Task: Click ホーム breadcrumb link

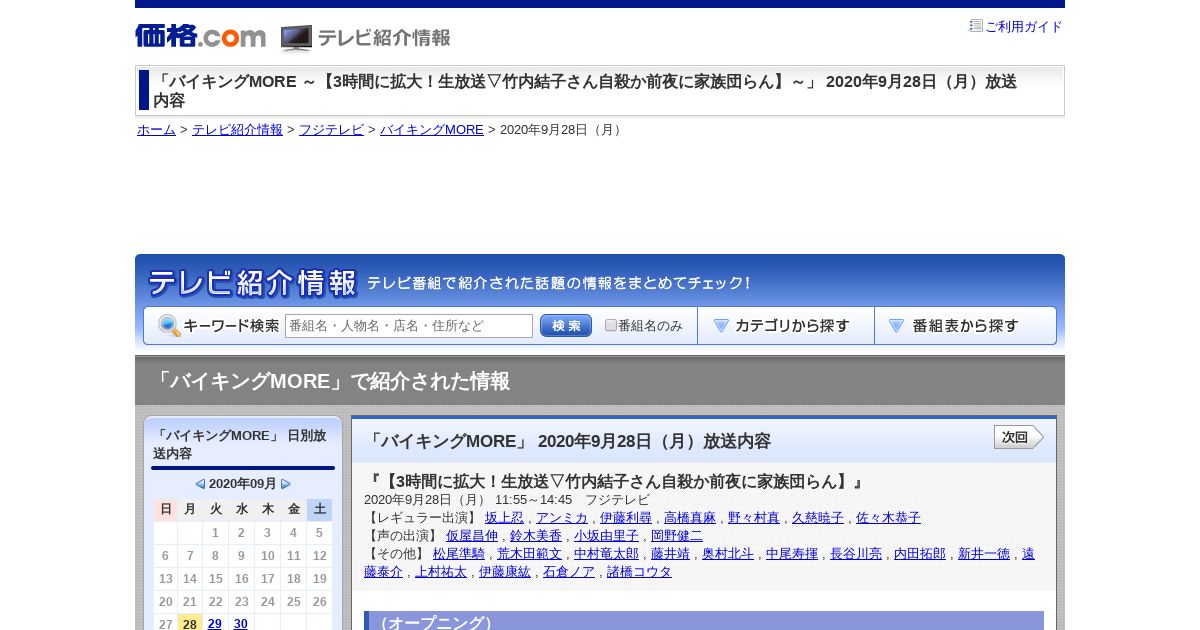Action: 156,130
